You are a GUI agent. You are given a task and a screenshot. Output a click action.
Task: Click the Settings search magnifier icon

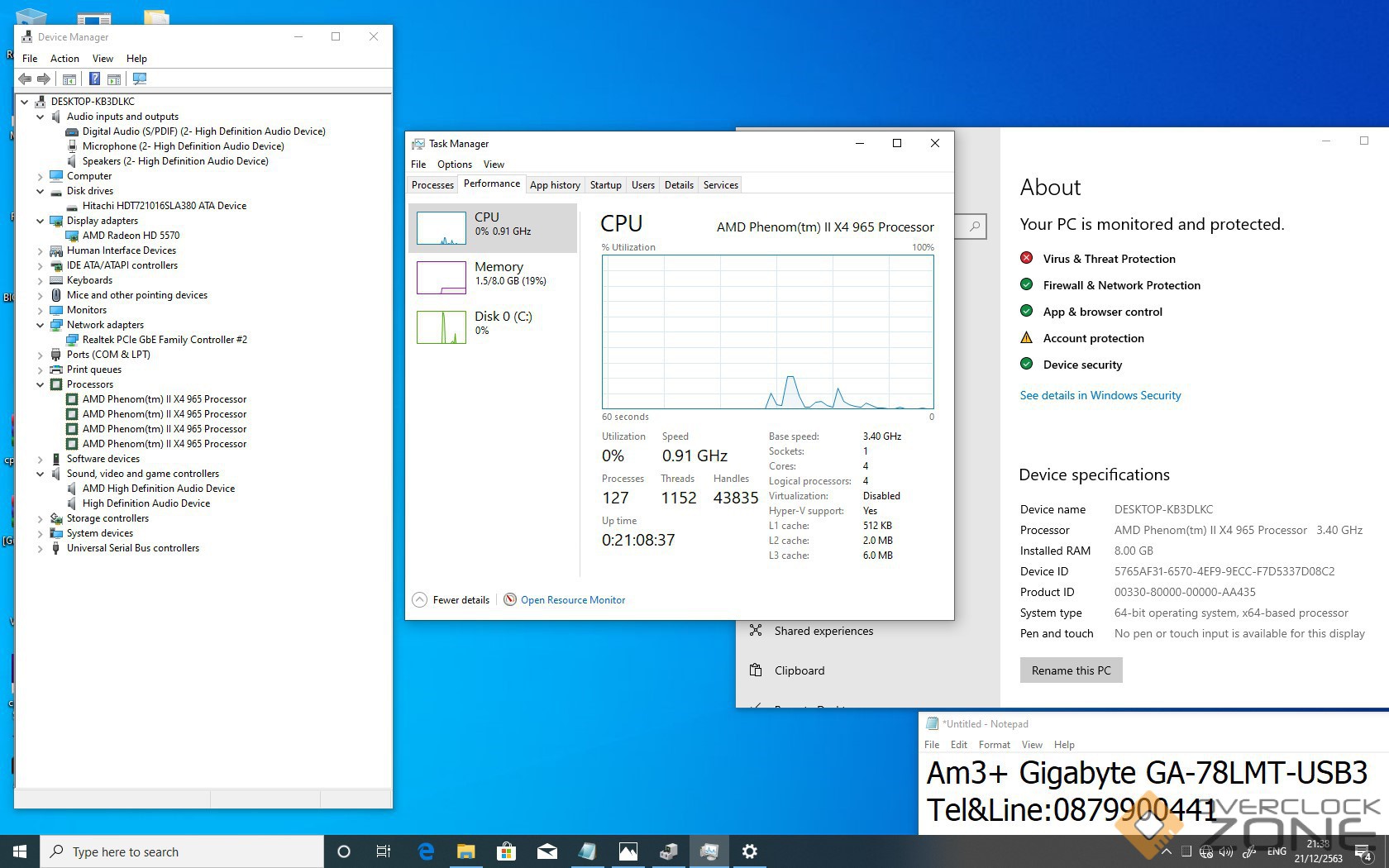click(x=976, y=226)
